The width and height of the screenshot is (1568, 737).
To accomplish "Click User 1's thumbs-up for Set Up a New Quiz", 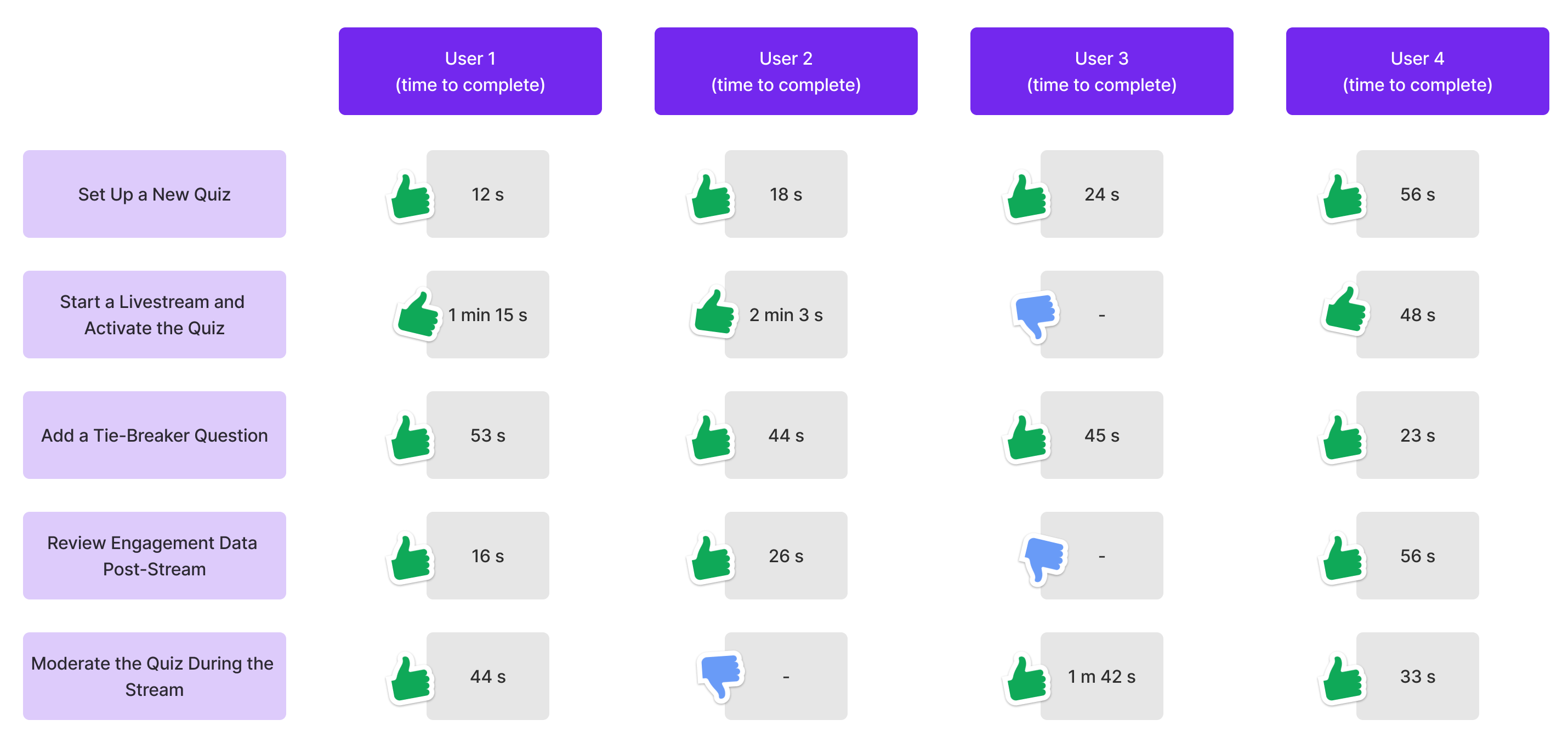I will [411, 196].
